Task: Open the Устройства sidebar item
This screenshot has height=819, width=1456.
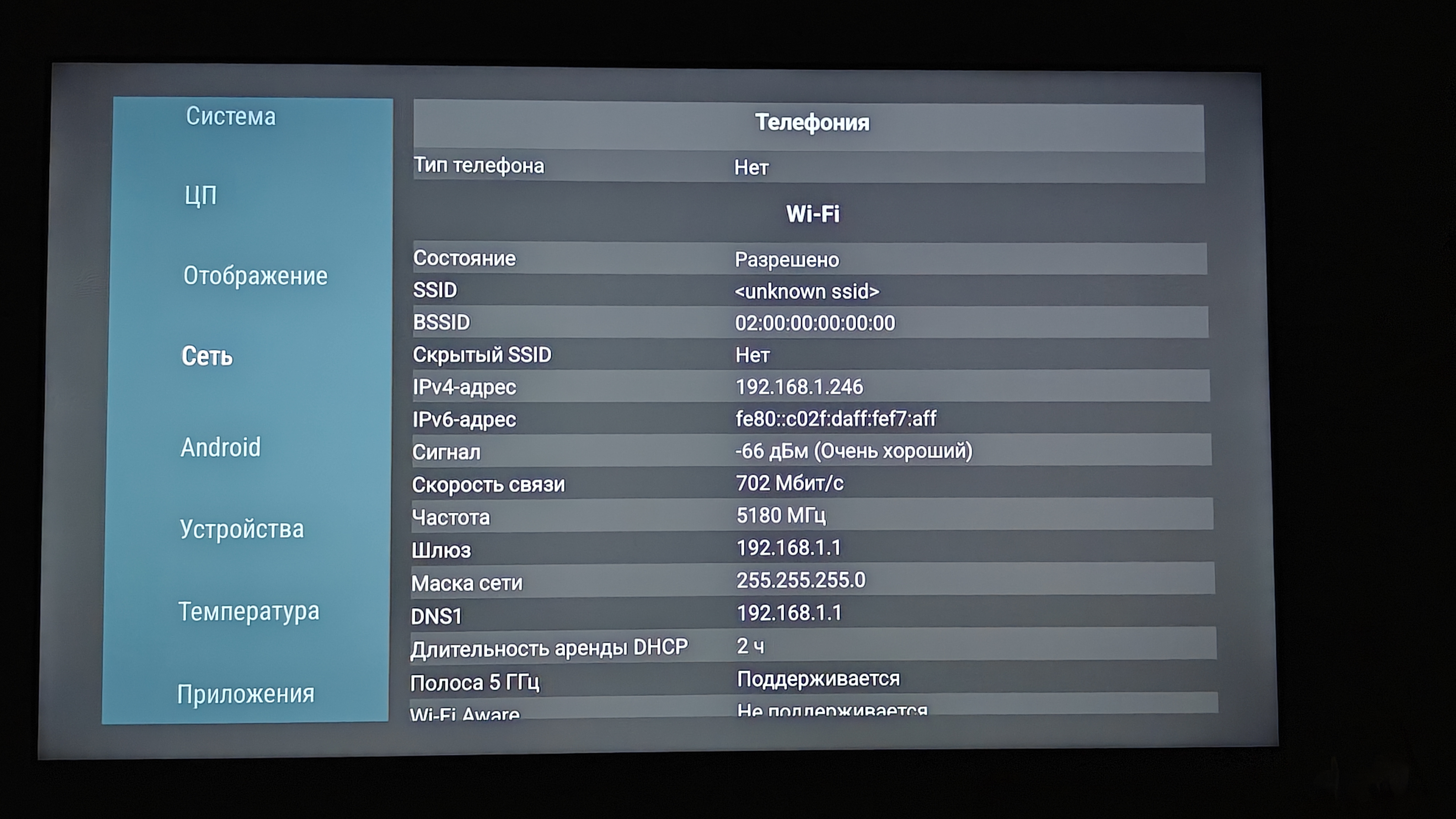Action: point(242,529)
